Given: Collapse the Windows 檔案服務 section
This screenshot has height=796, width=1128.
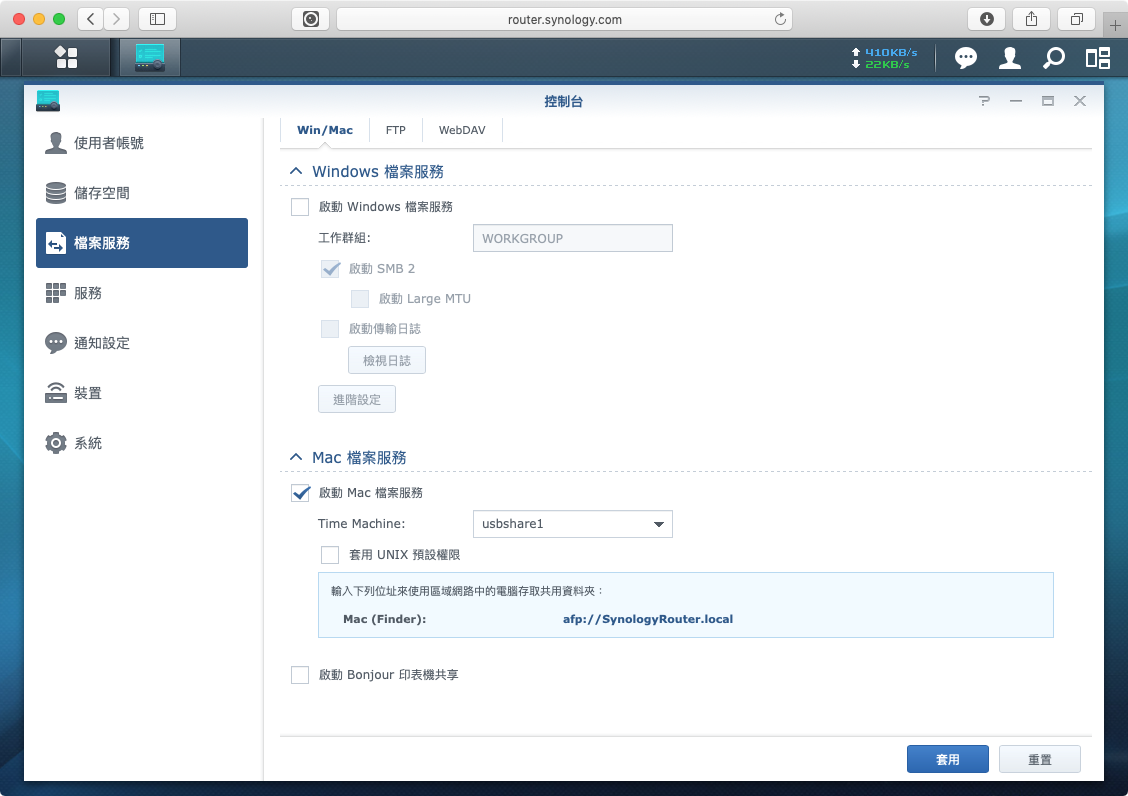Looking at the screenshot, I should (296, 171).
